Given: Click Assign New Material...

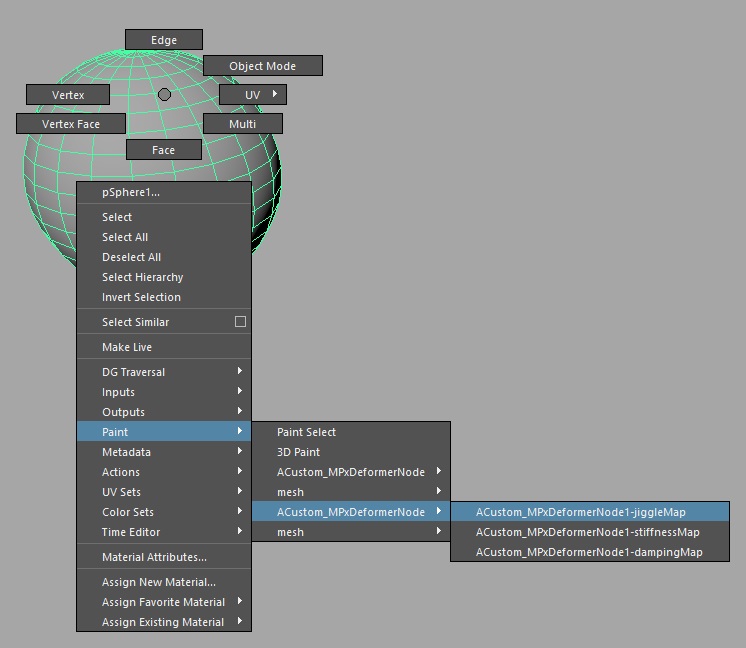Looking at the screenshot, I should 158,582.
